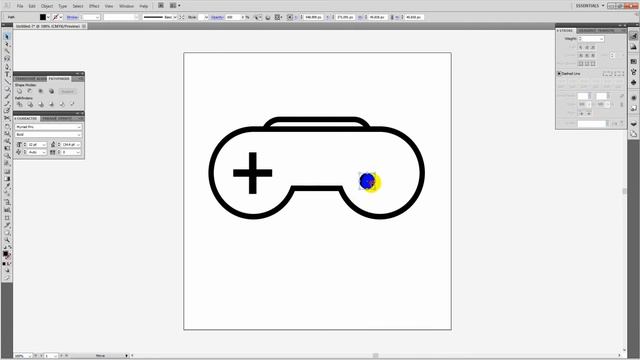Align stroke to inside
This screenshot has width=640, height=360.
click(587, 63)
